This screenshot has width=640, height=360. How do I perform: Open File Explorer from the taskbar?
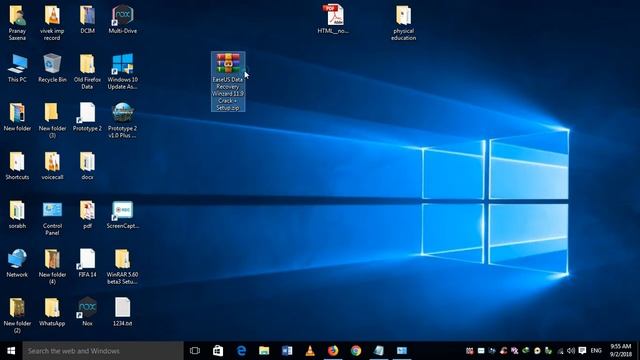pos(264,351)
